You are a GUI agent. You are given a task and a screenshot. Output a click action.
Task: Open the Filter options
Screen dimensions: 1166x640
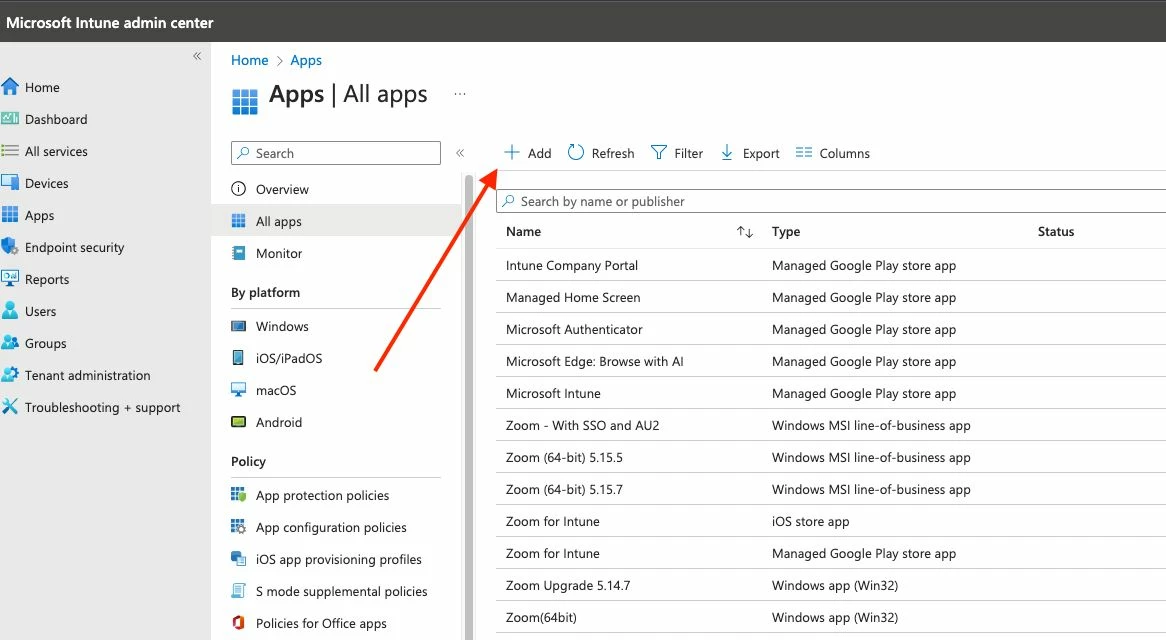coord(677,153)
